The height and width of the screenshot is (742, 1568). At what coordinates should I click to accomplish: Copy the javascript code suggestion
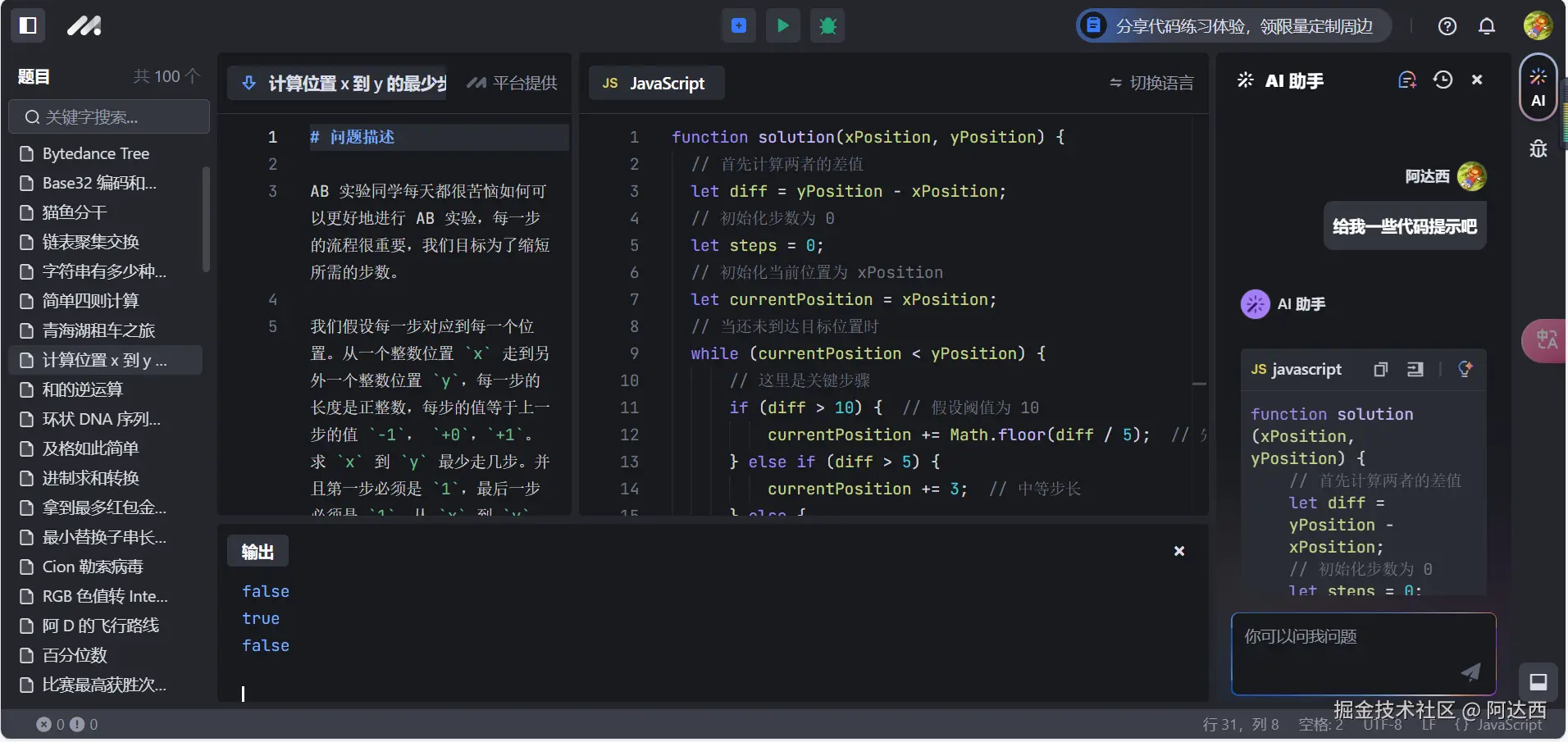[1380, 370]
